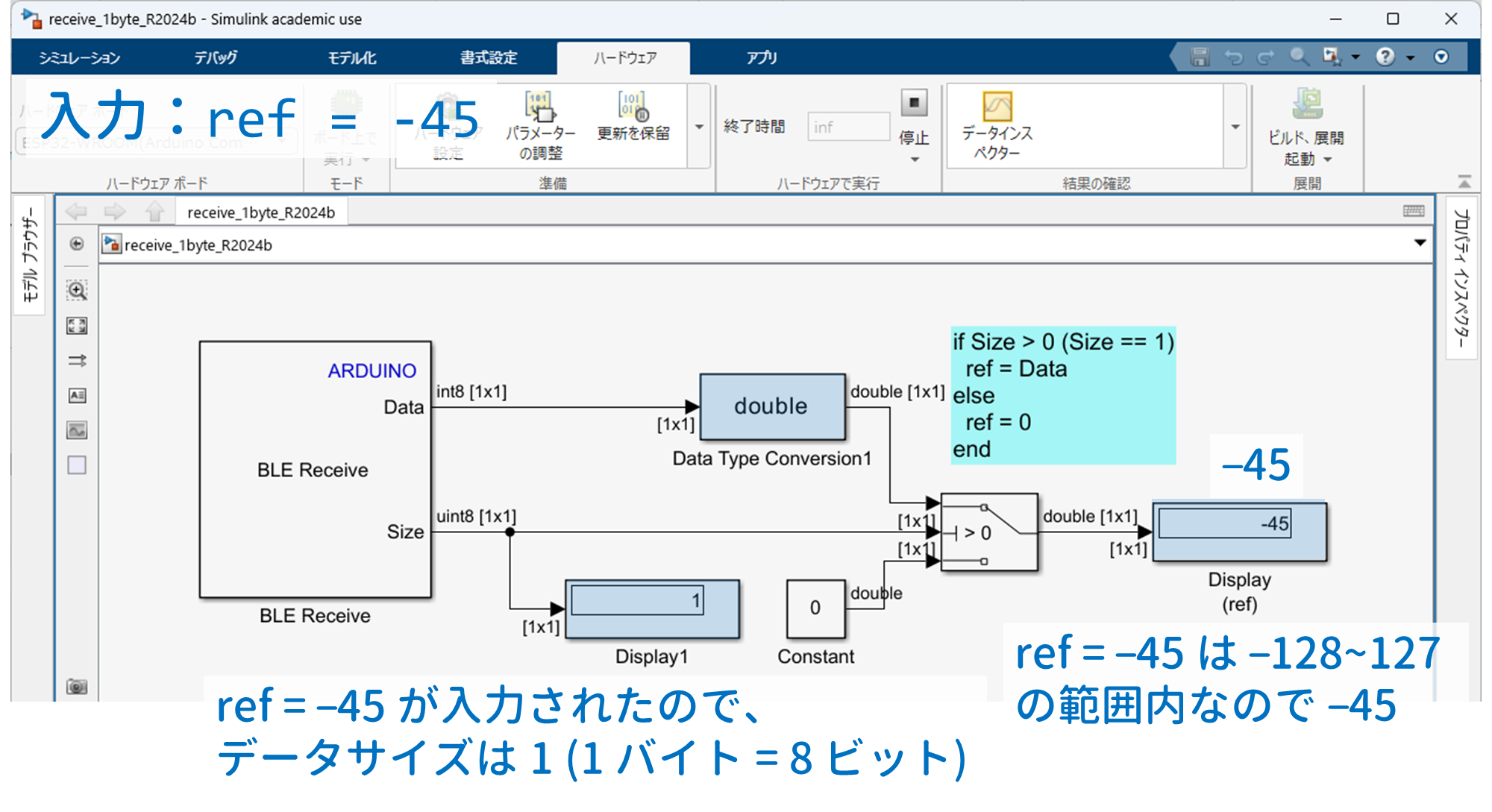
Task: Click the stop time input field
Action: point(848,127)
